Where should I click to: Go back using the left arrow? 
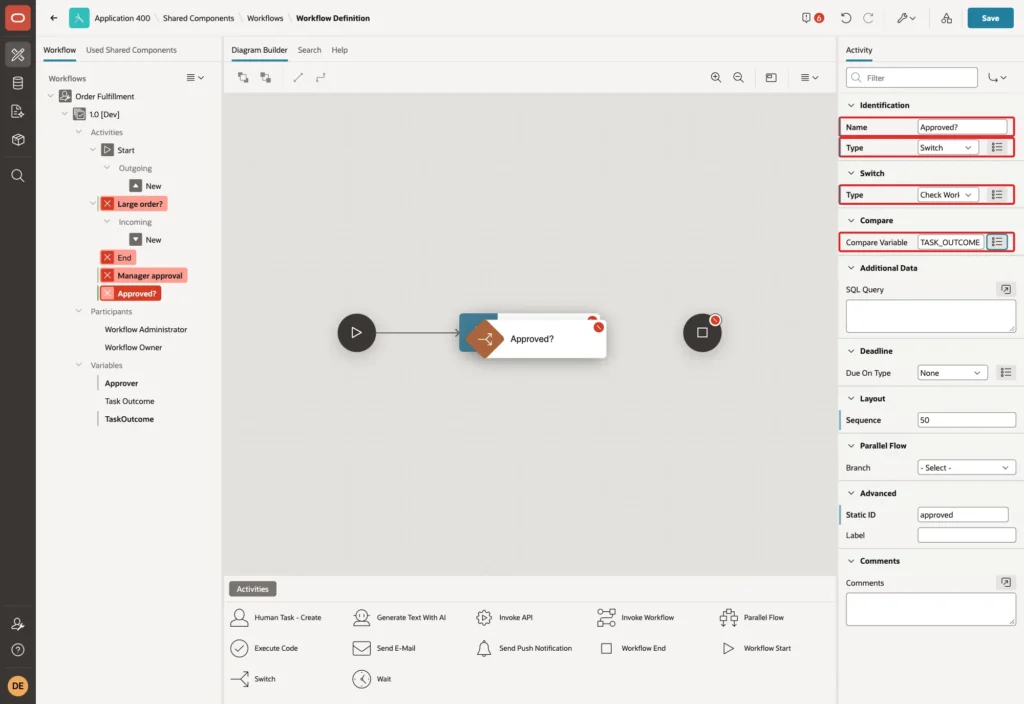[x=54, y=18]
